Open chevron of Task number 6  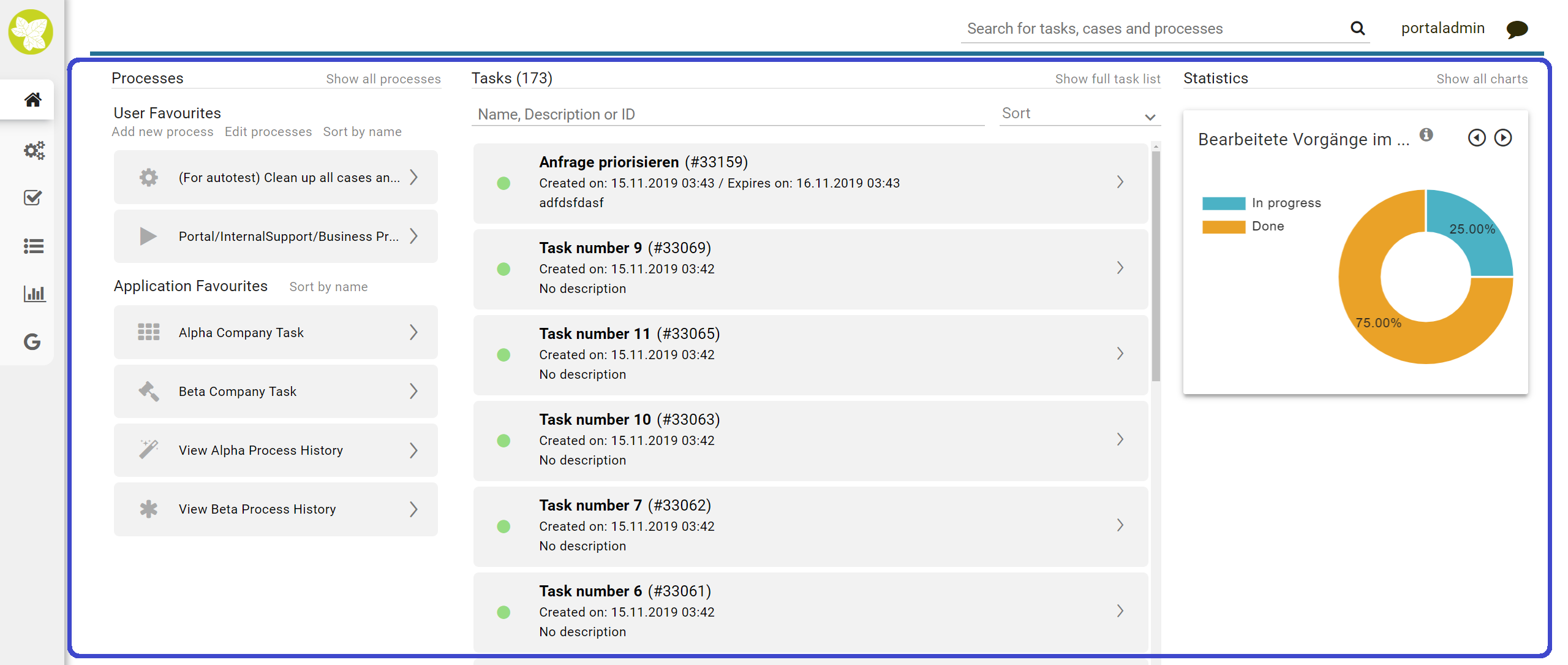1120,611
